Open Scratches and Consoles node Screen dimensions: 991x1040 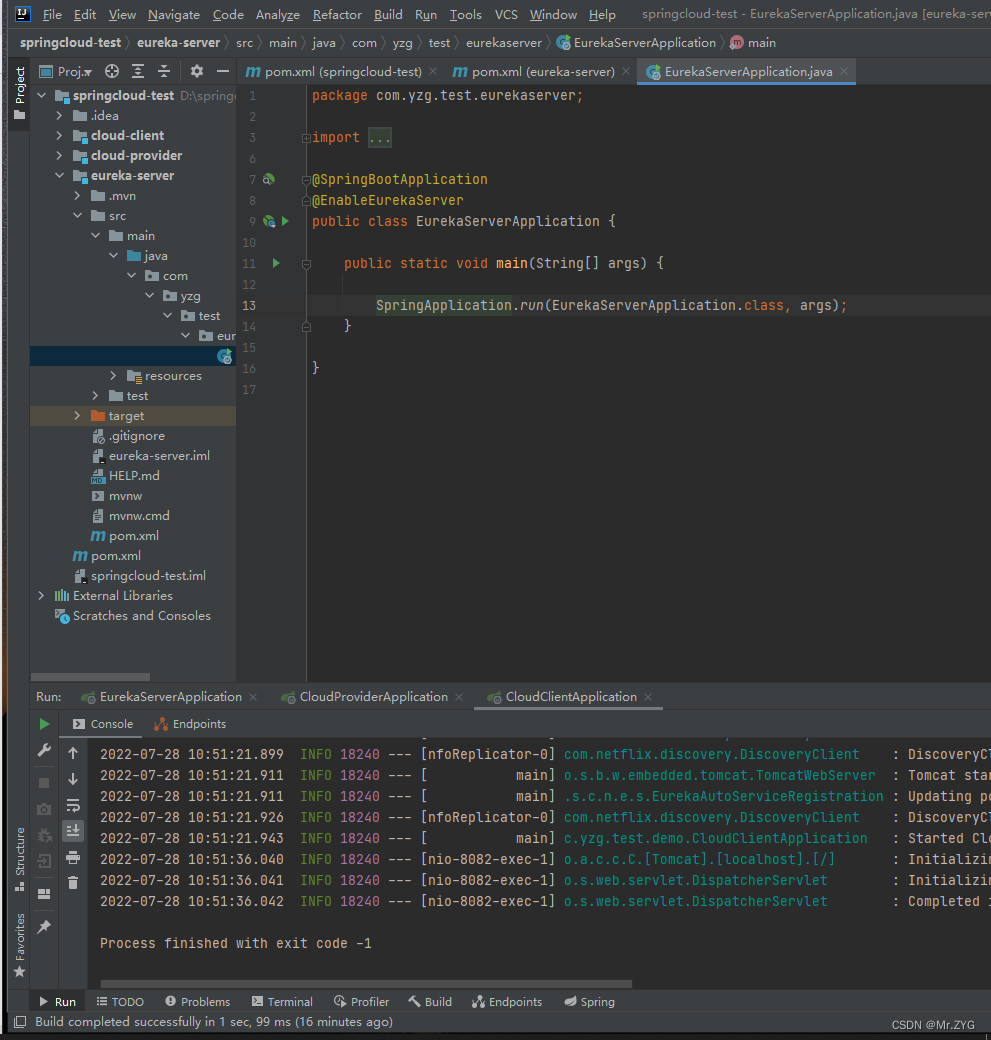[141, 616]
